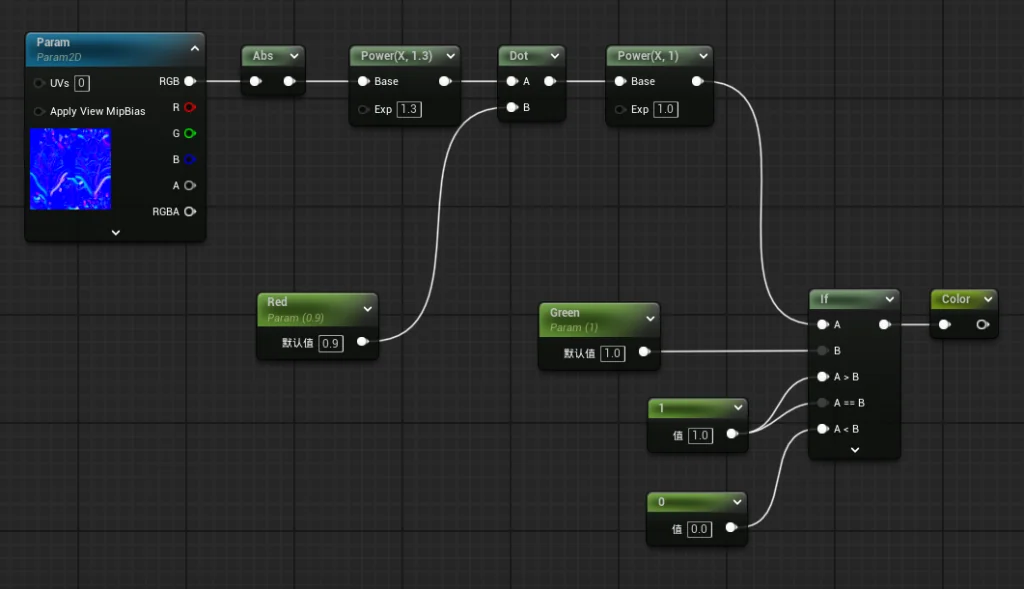Click the Dot node B input pin
1024x589 pixels.
513,107
